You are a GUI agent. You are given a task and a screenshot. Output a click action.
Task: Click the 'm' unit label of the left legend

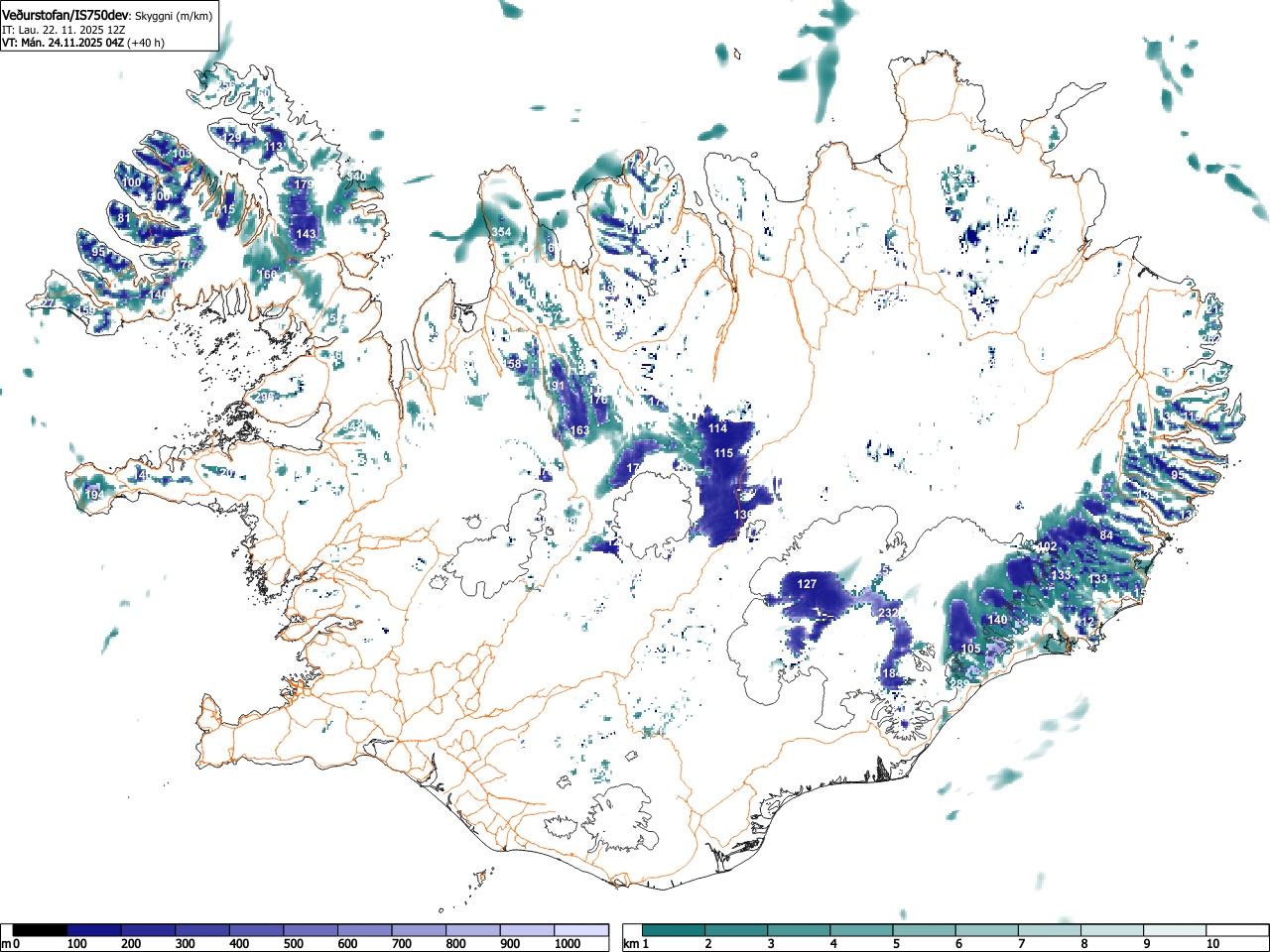click(7, 944)
